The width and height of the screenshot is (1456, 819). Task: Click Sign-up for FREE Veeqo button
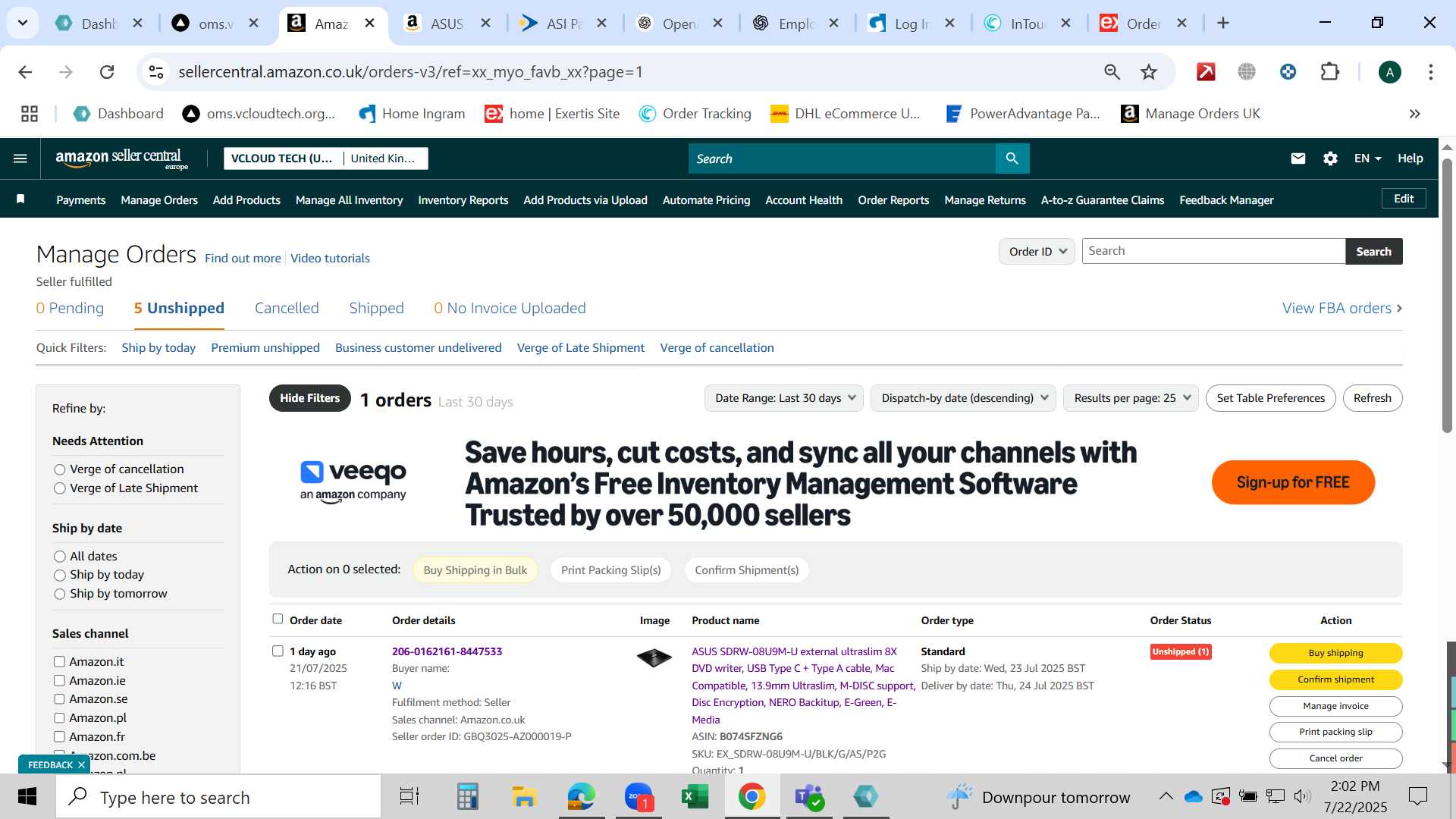pyautogui.click(x=1293, y=482)
